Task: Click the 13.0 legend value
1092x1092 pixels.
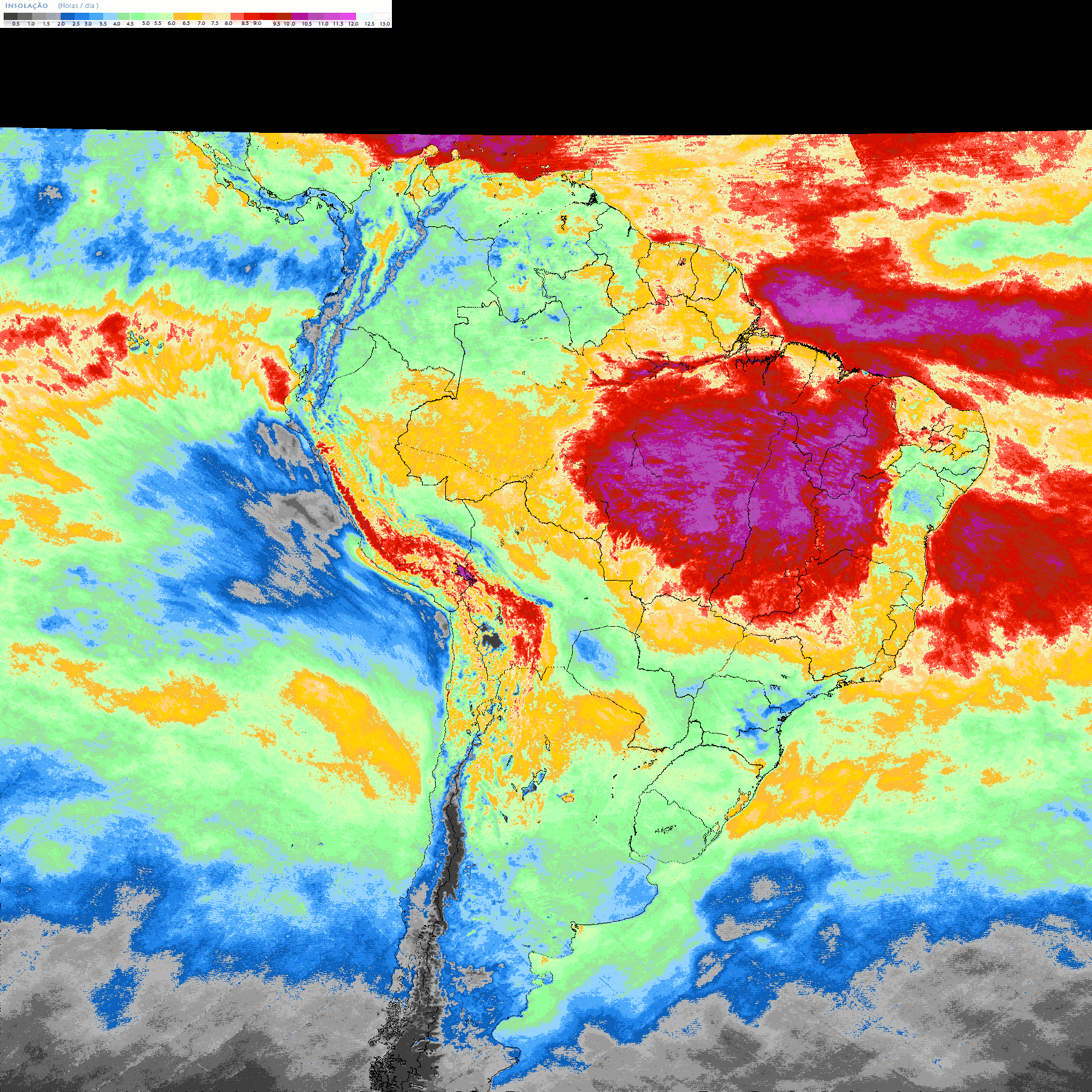Action: [385, 24]
